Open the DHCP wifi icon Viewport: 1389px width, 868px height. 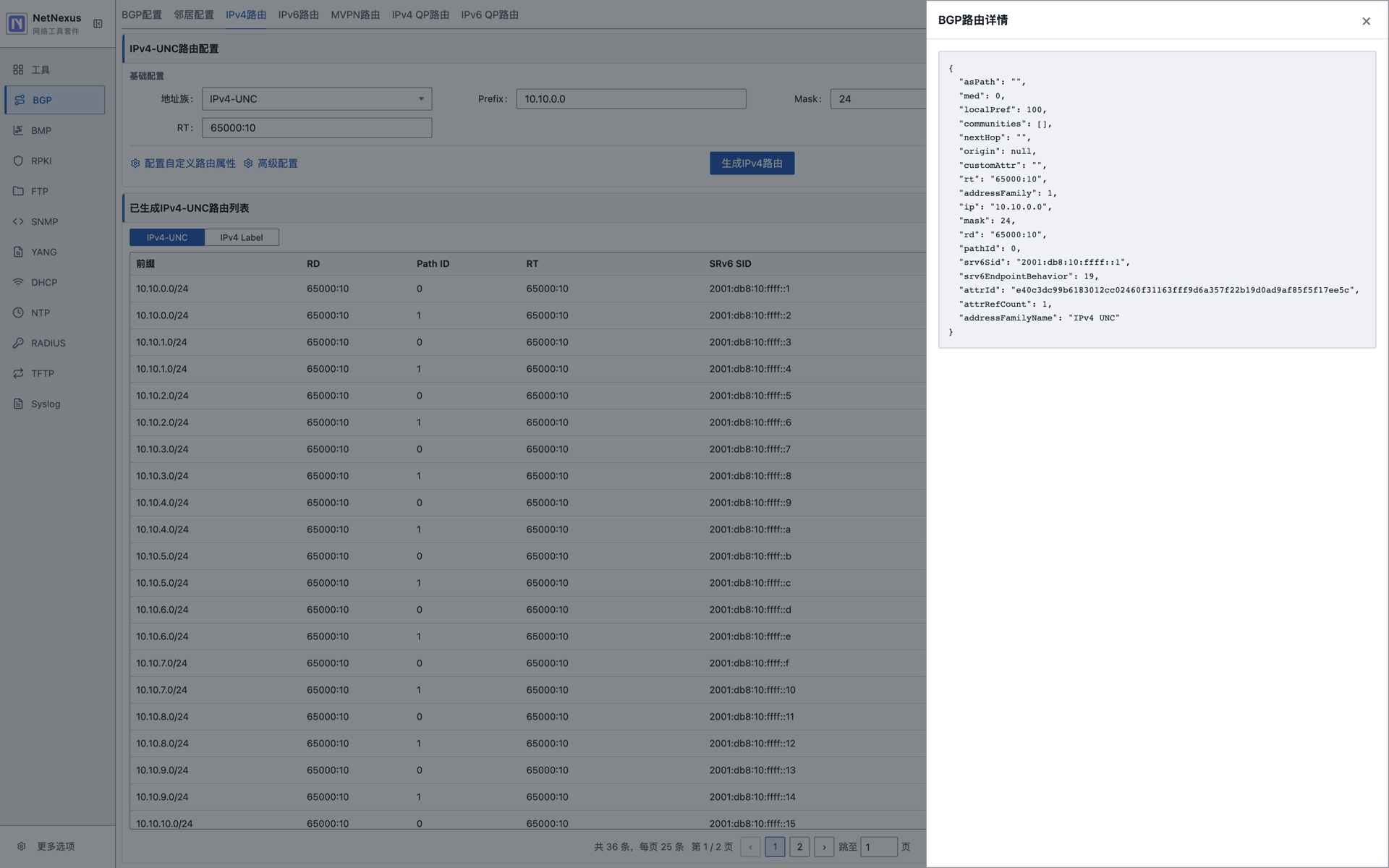click(x=18, y=282)
